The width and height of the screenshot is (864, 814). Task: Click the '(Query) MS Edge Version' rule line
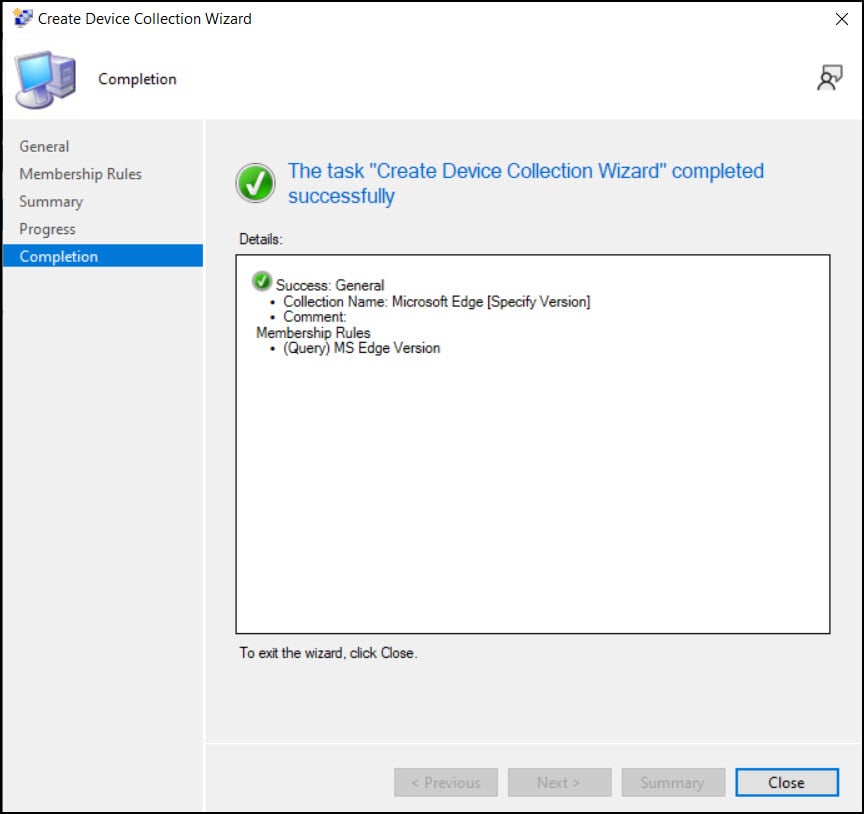[x=361, y=348]
